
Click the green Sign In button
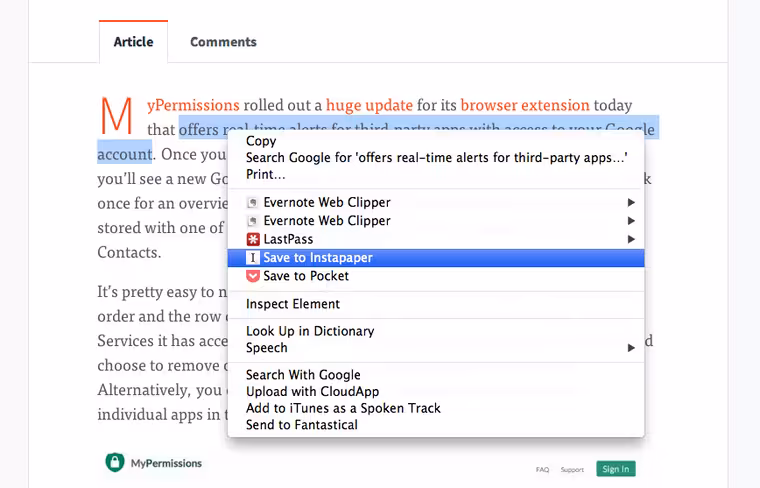pos(616,469)
